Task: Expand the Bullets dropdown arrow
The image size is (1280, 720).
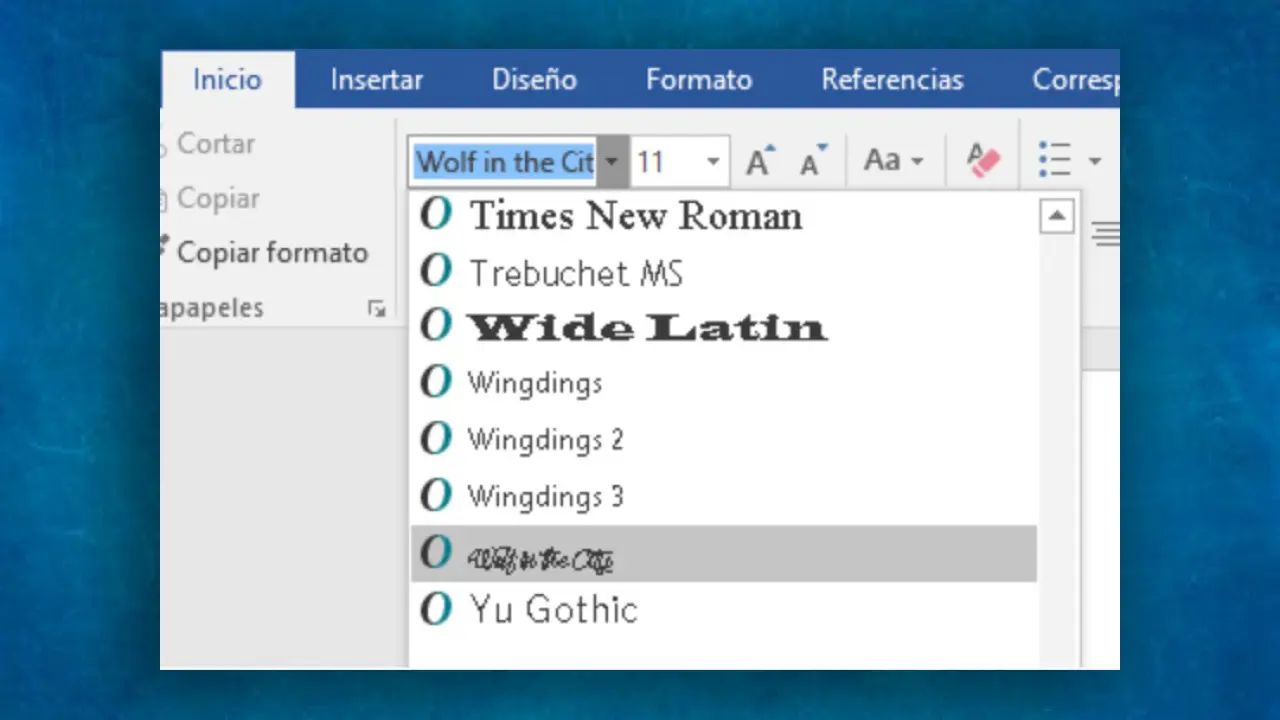Action: tap(1094, 162)
